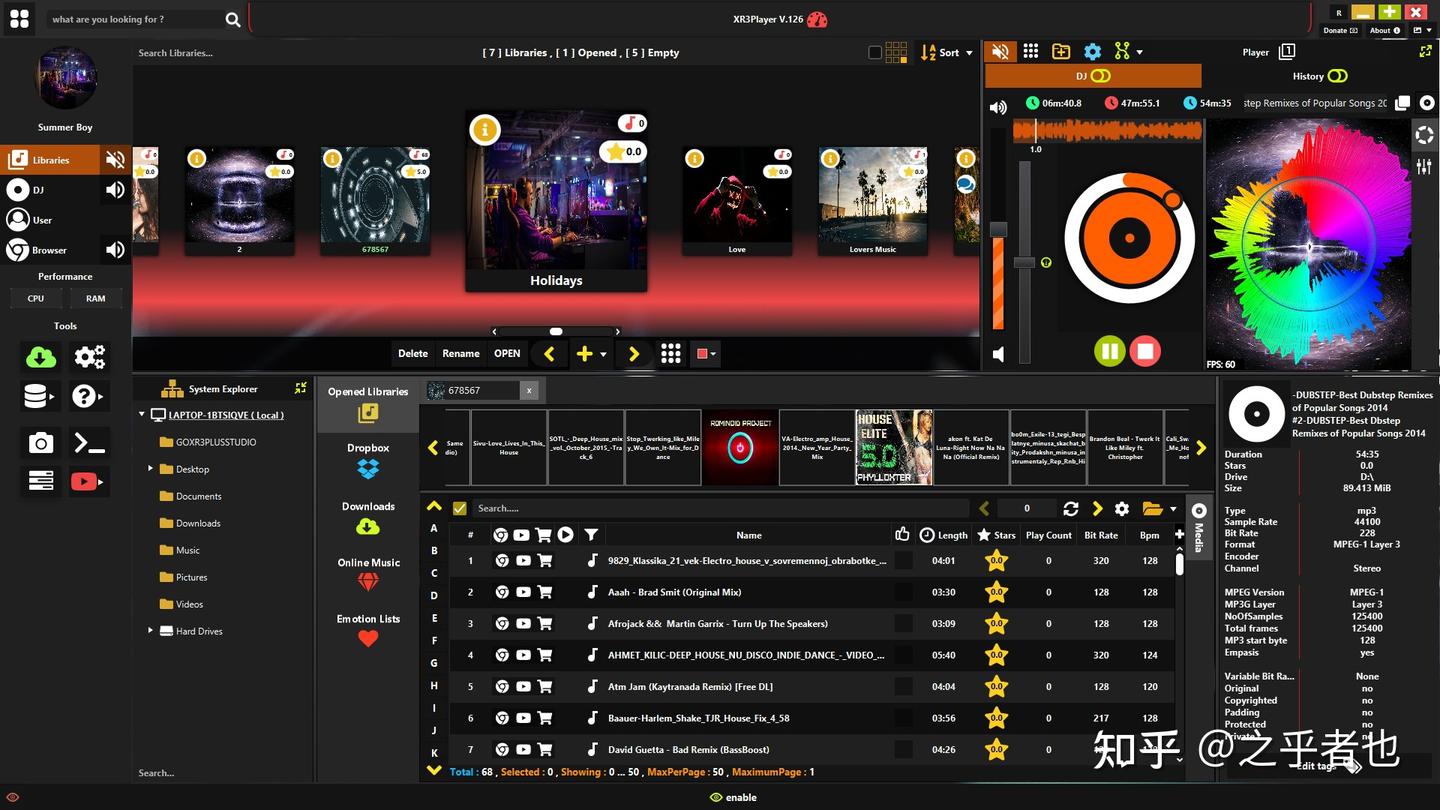Seek within the orange waveform bar
1440x810 pixels.
tap(1108, 131)
